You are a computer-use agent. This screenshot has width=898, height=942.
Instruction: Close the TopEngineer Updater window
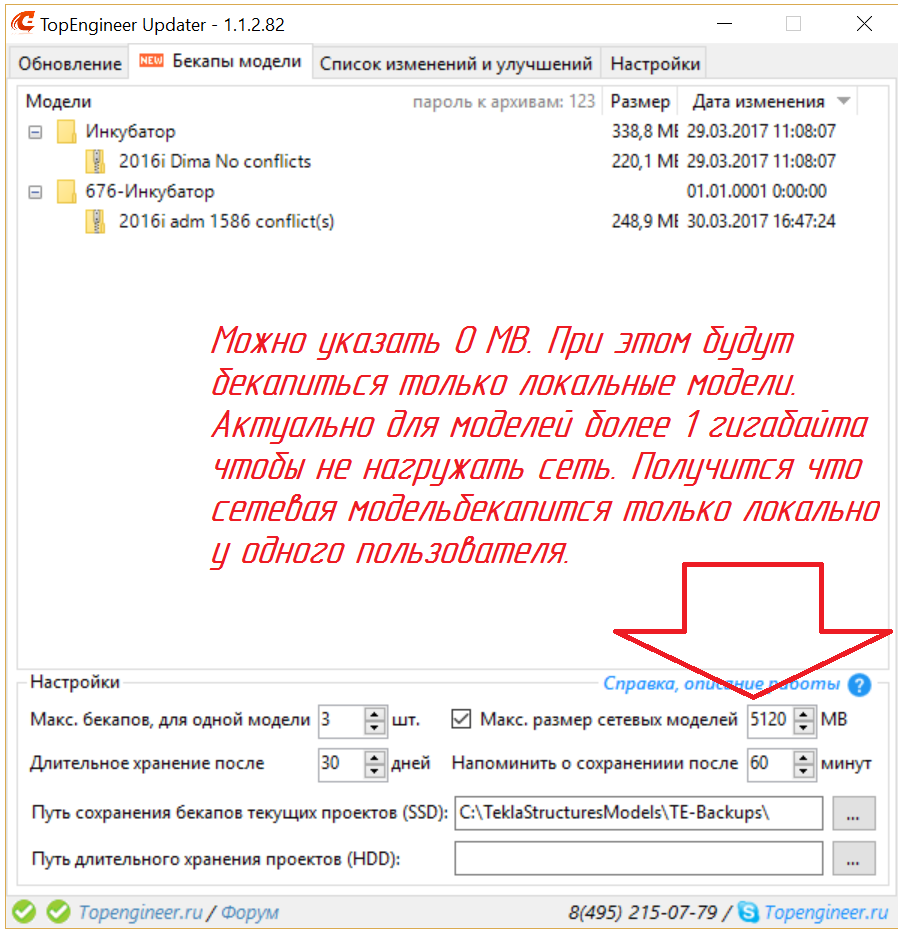864,24
